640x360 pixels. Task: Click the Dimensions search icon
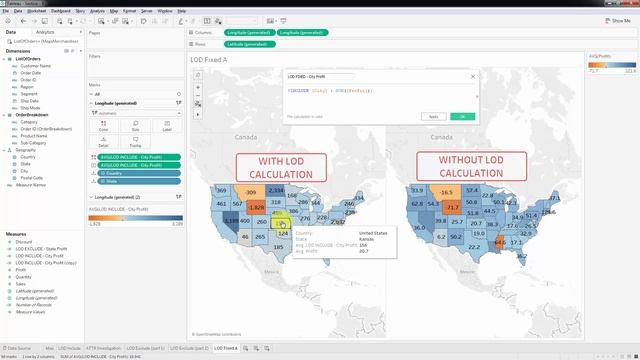pyautogui.click(x=73, y=51)
